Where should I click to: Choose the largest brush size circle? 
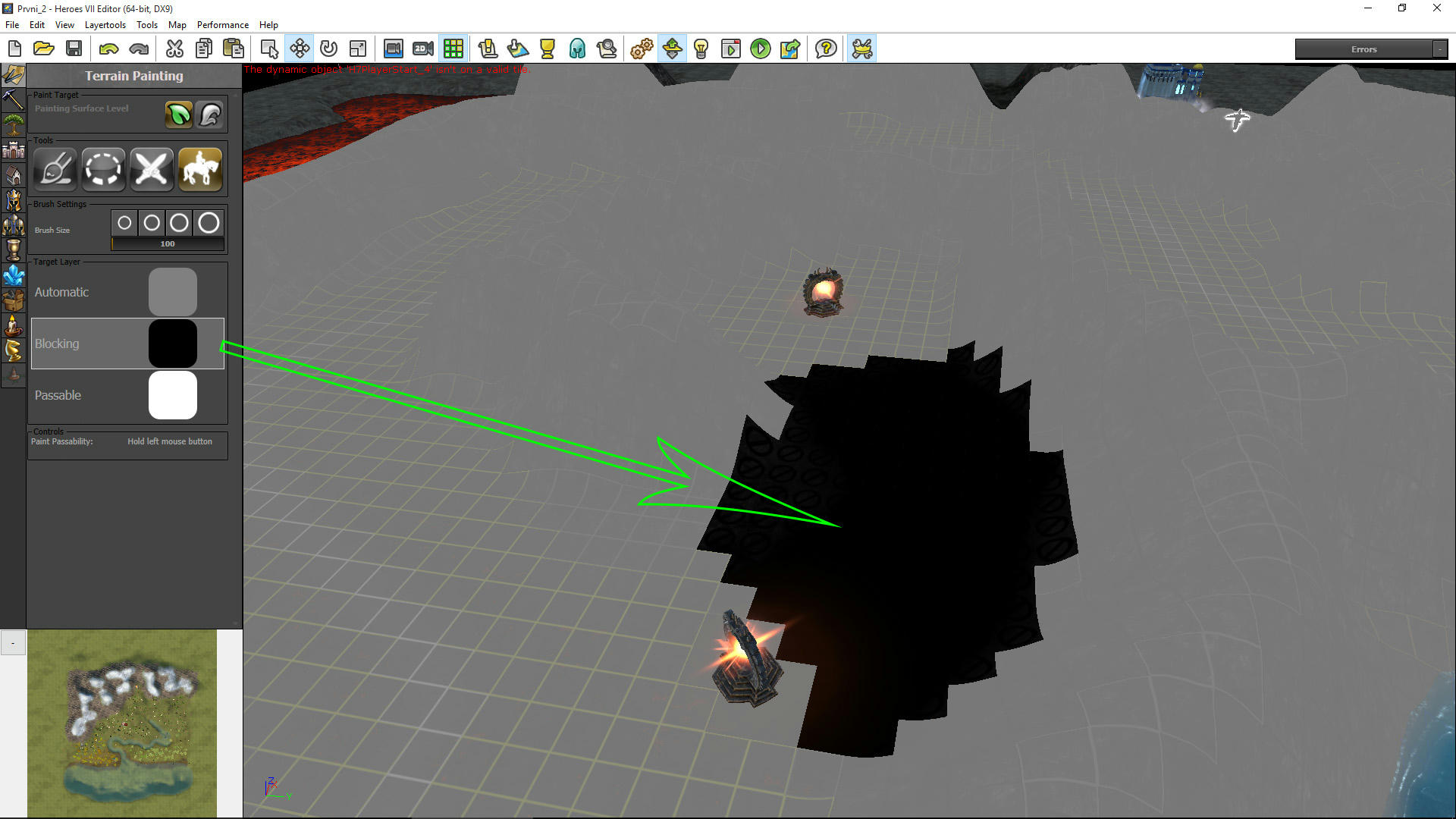tap(209, 223)
